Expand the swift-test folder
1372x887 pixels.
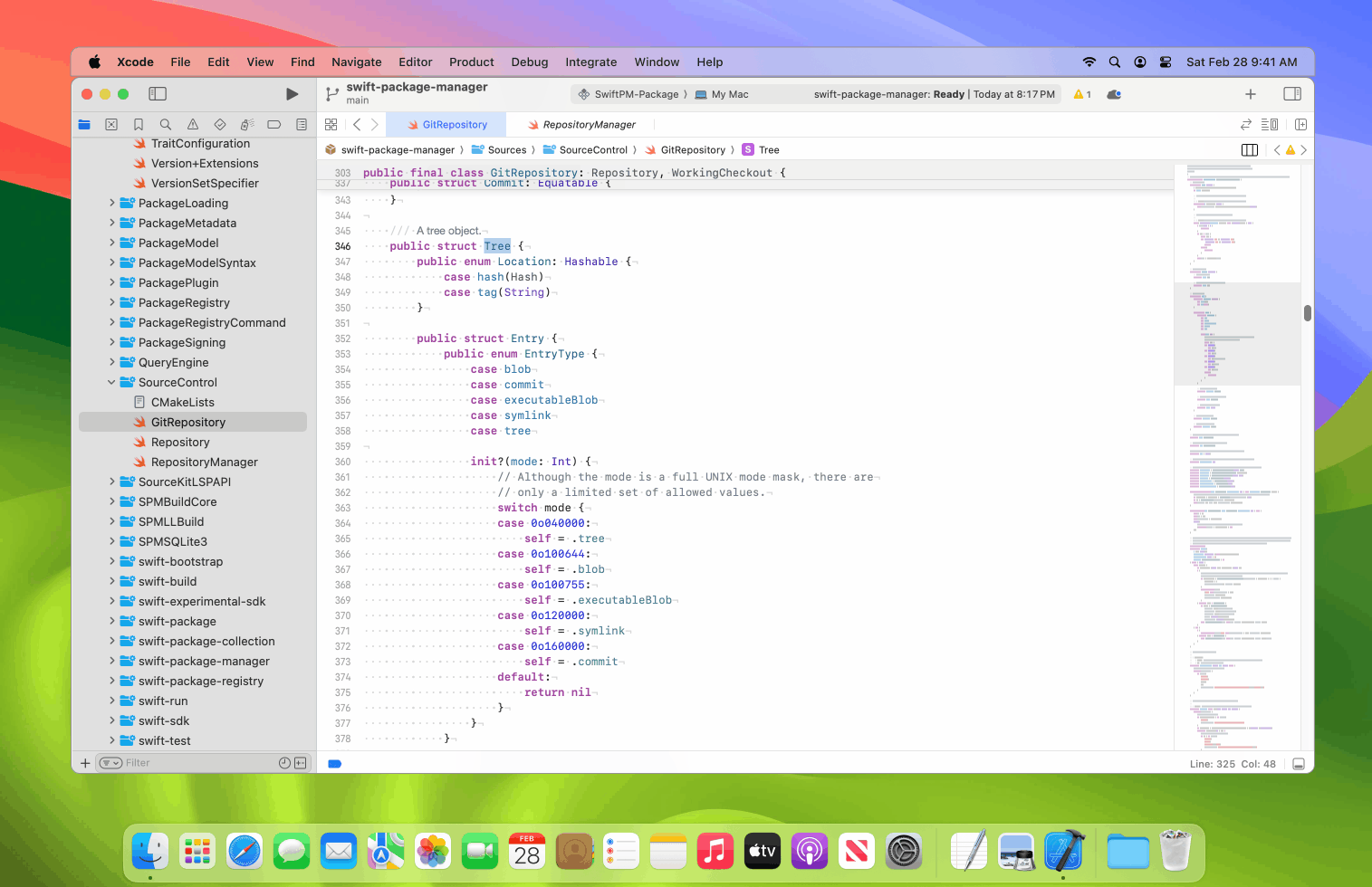tap(111, 740)
